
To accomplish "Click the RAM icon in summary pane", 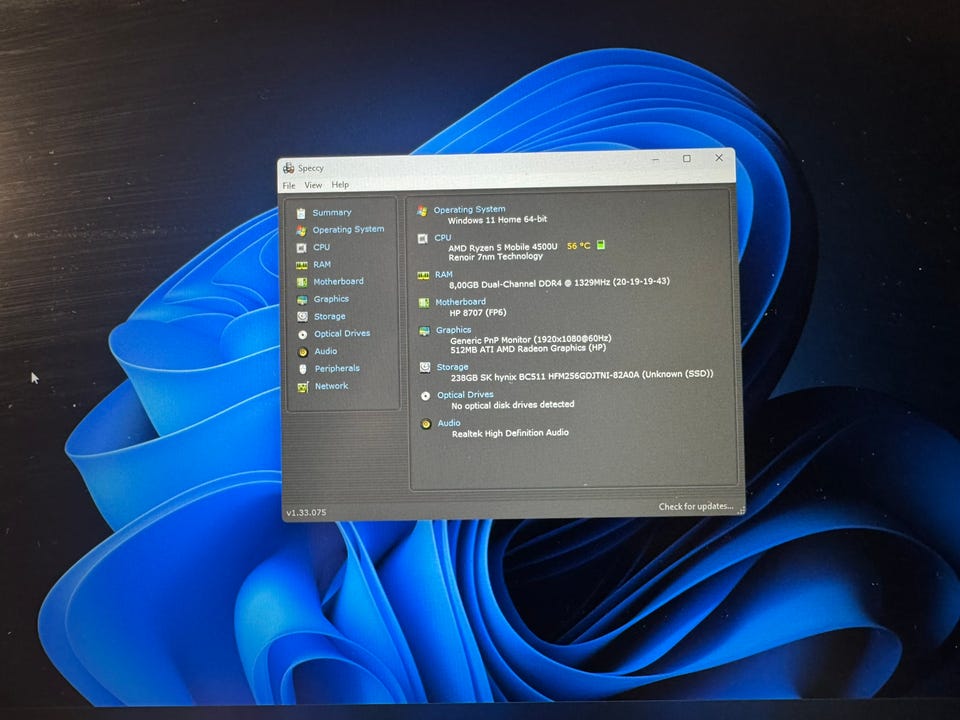I will 423,276.
